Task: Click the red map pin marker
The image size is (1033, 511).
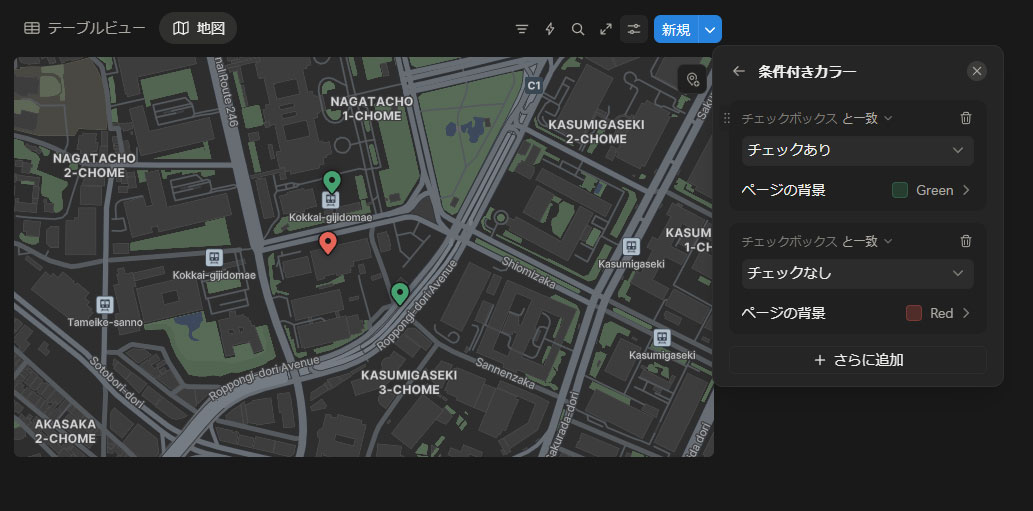Action: click(x=327, y=242)
